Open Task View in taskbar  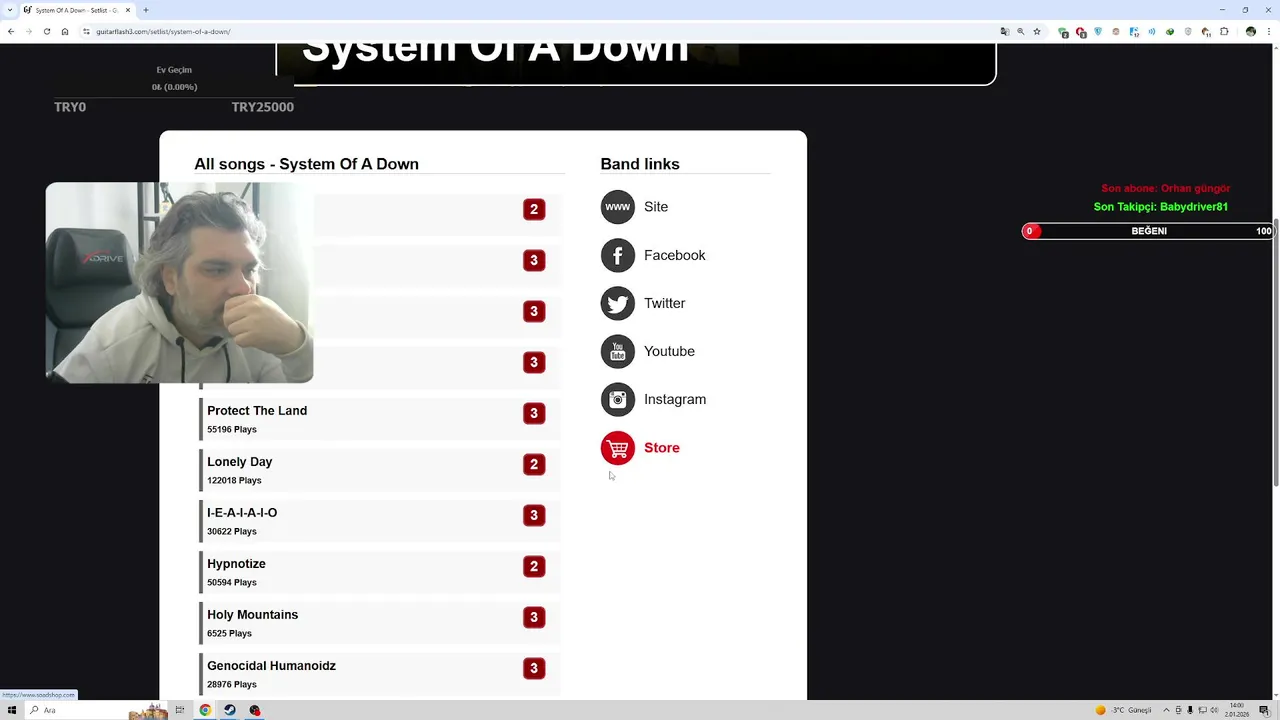coord(180,710)
